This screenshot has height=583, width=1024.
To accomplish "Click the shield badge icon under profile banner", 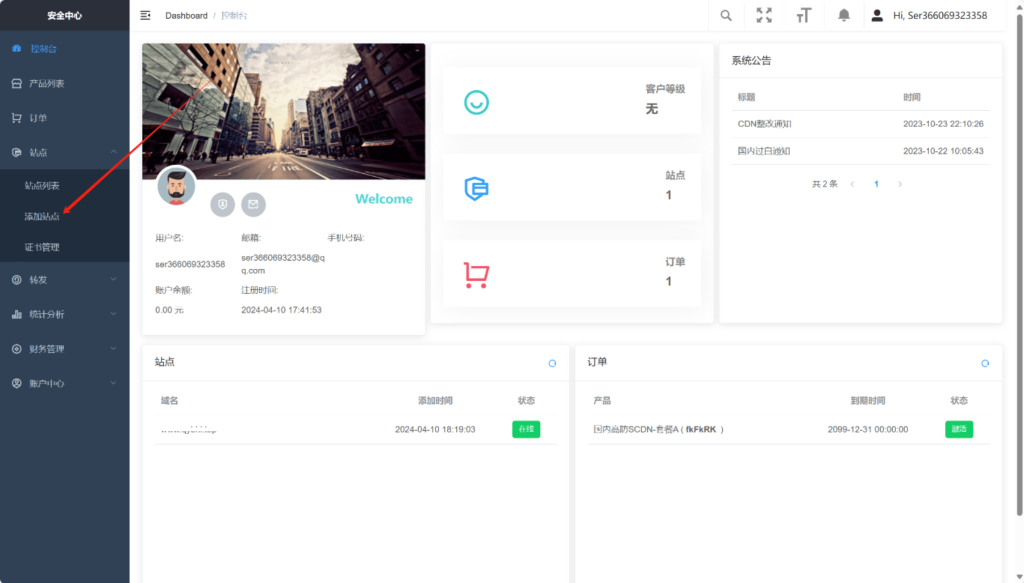I will [x=222, y=204].
